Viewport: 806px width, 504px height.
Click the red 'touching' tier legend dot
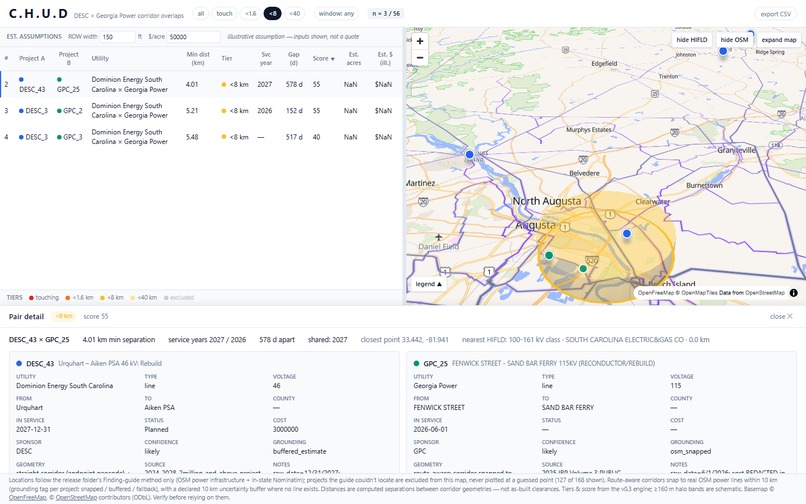[31, 298]
